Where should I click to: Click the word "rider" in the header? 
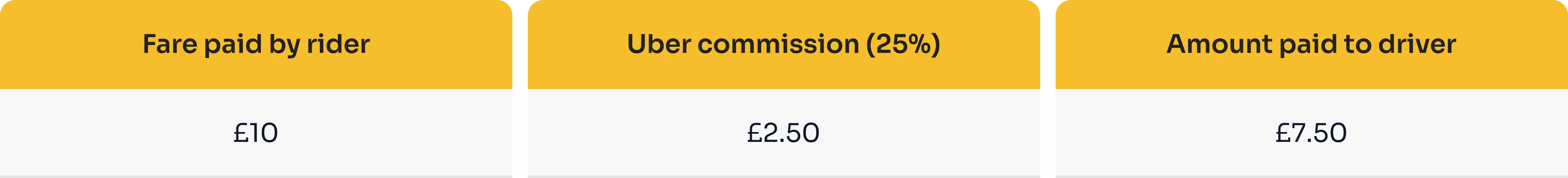(x=338, y=45)
